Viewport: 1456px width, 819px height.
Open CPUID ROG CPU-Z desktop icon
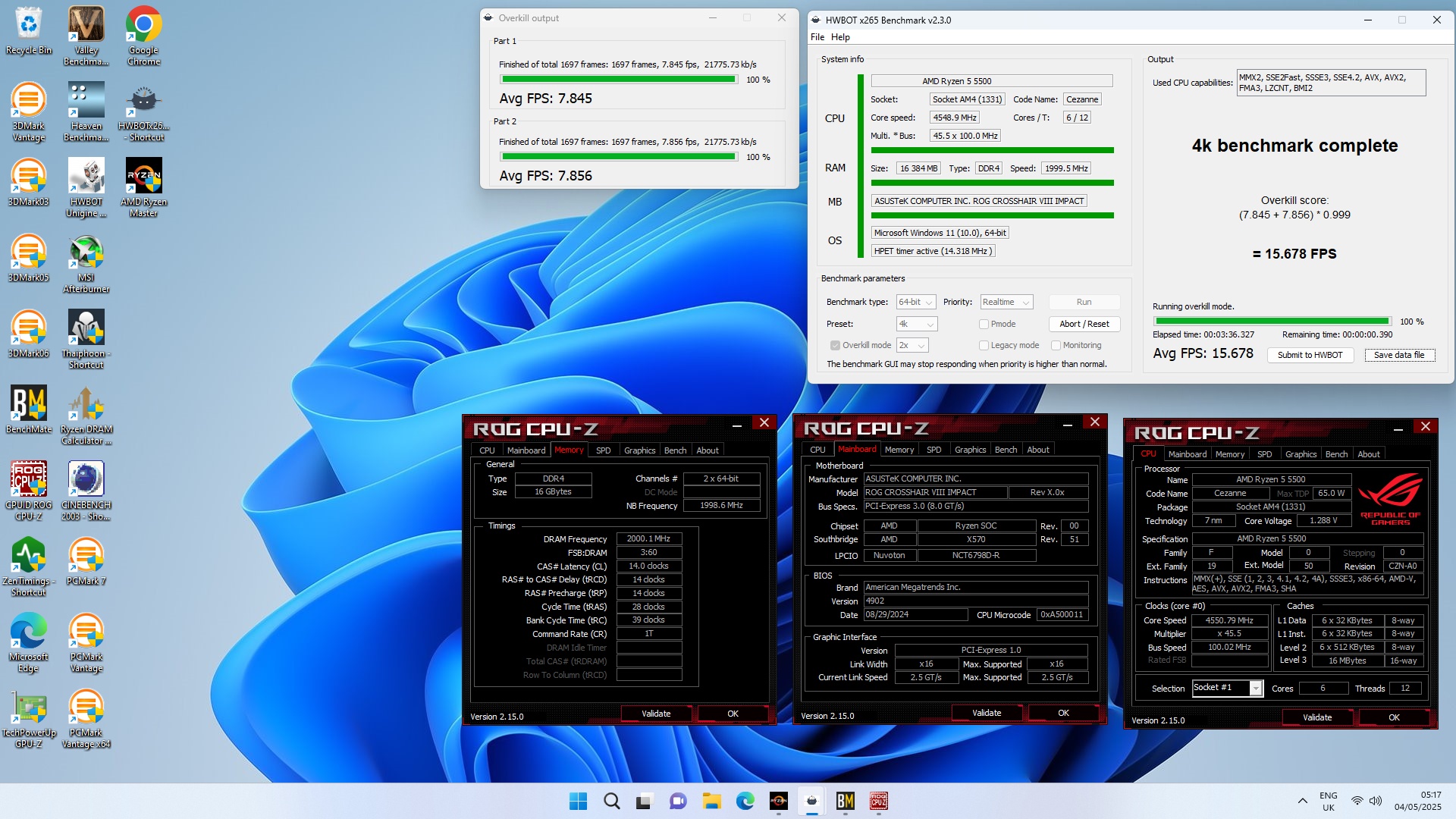point(29,491)
